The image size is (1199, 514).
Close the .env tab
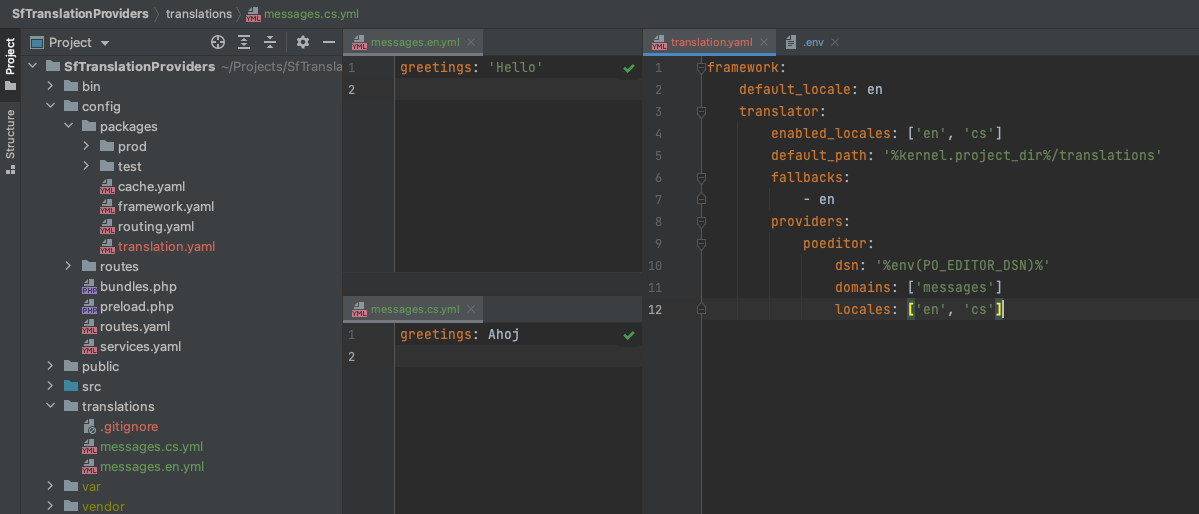[834, 42]
